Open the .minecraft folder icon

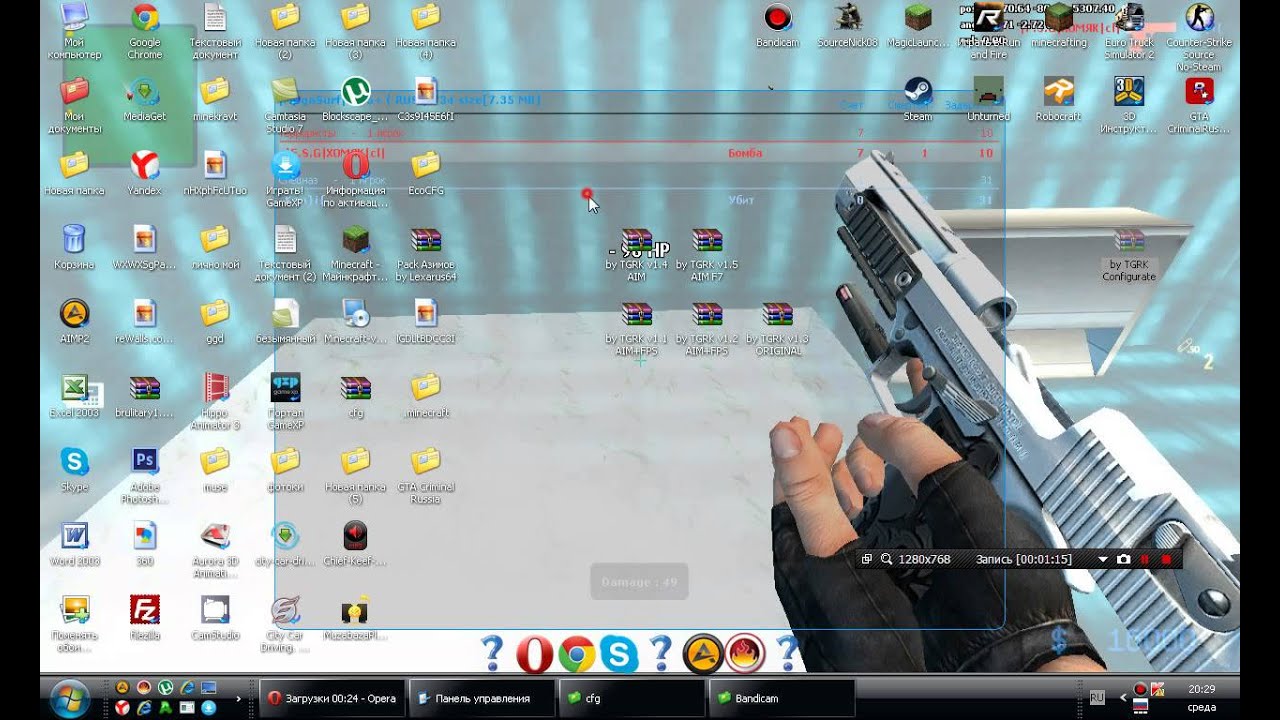426,387
